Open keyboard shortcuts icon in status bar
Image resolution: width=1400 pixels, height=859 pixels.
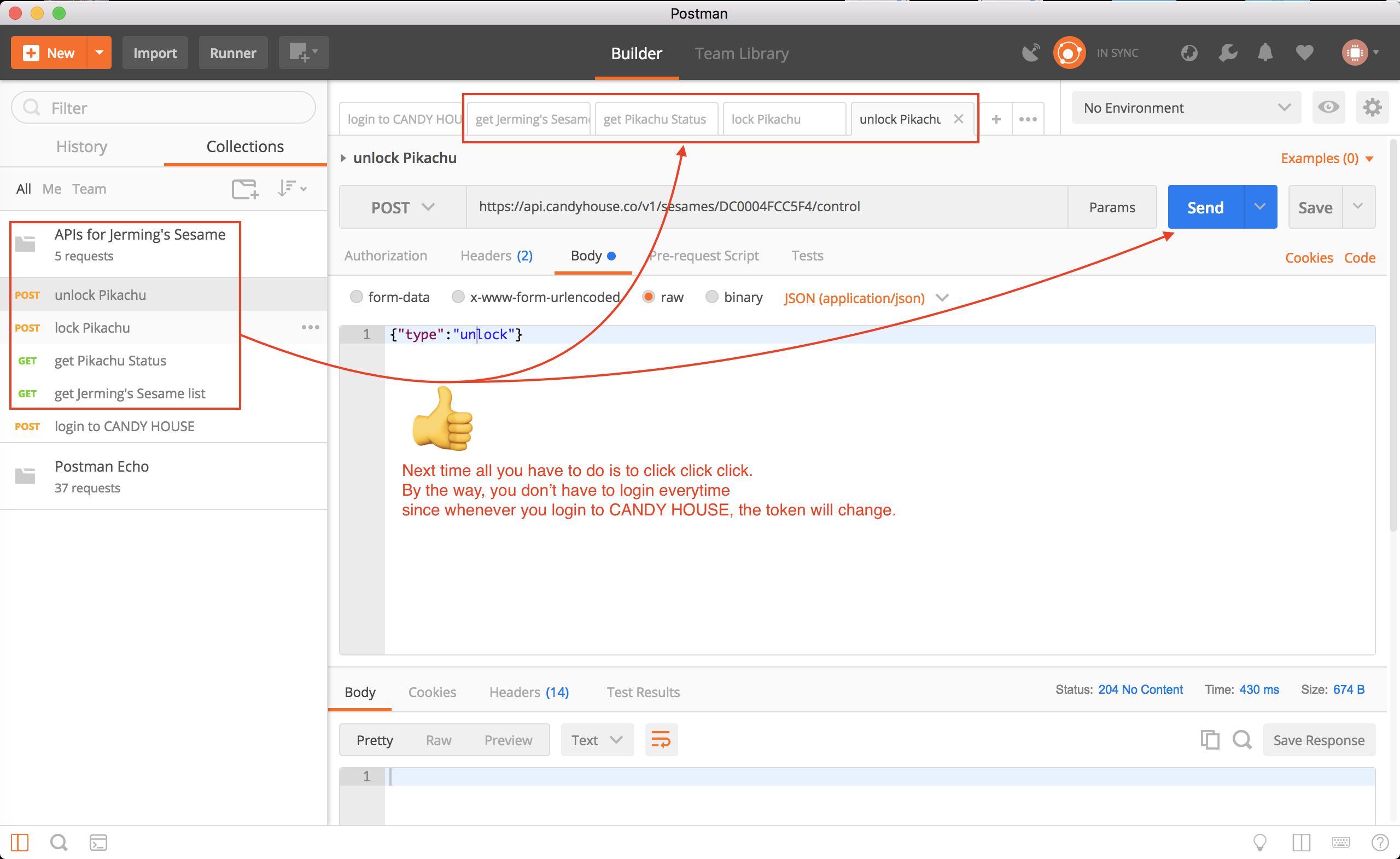coord(1341,843)
